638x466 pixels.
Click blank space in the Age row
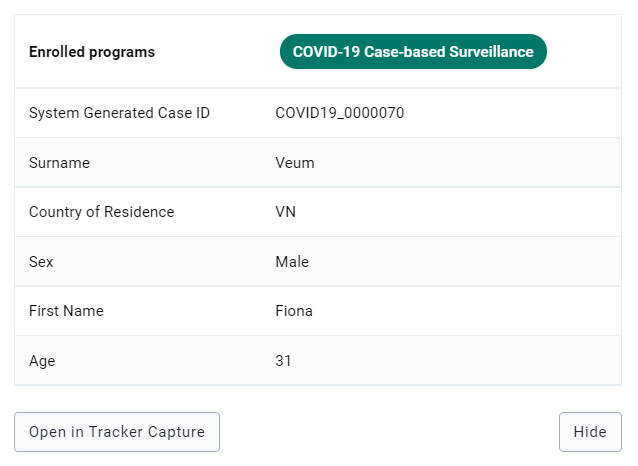(x=468, y=361)
